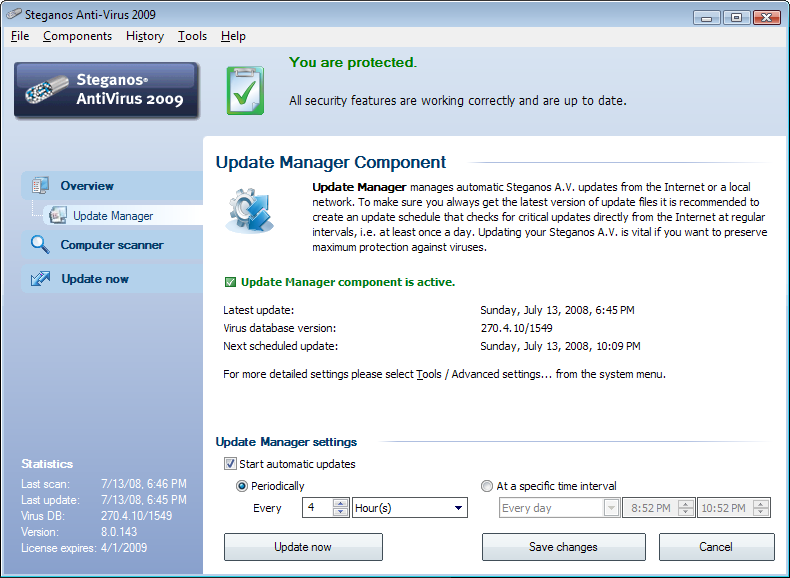This screenshot has height=578, width=790.
Task: Click the Update now button
Action: pos(303,547)
